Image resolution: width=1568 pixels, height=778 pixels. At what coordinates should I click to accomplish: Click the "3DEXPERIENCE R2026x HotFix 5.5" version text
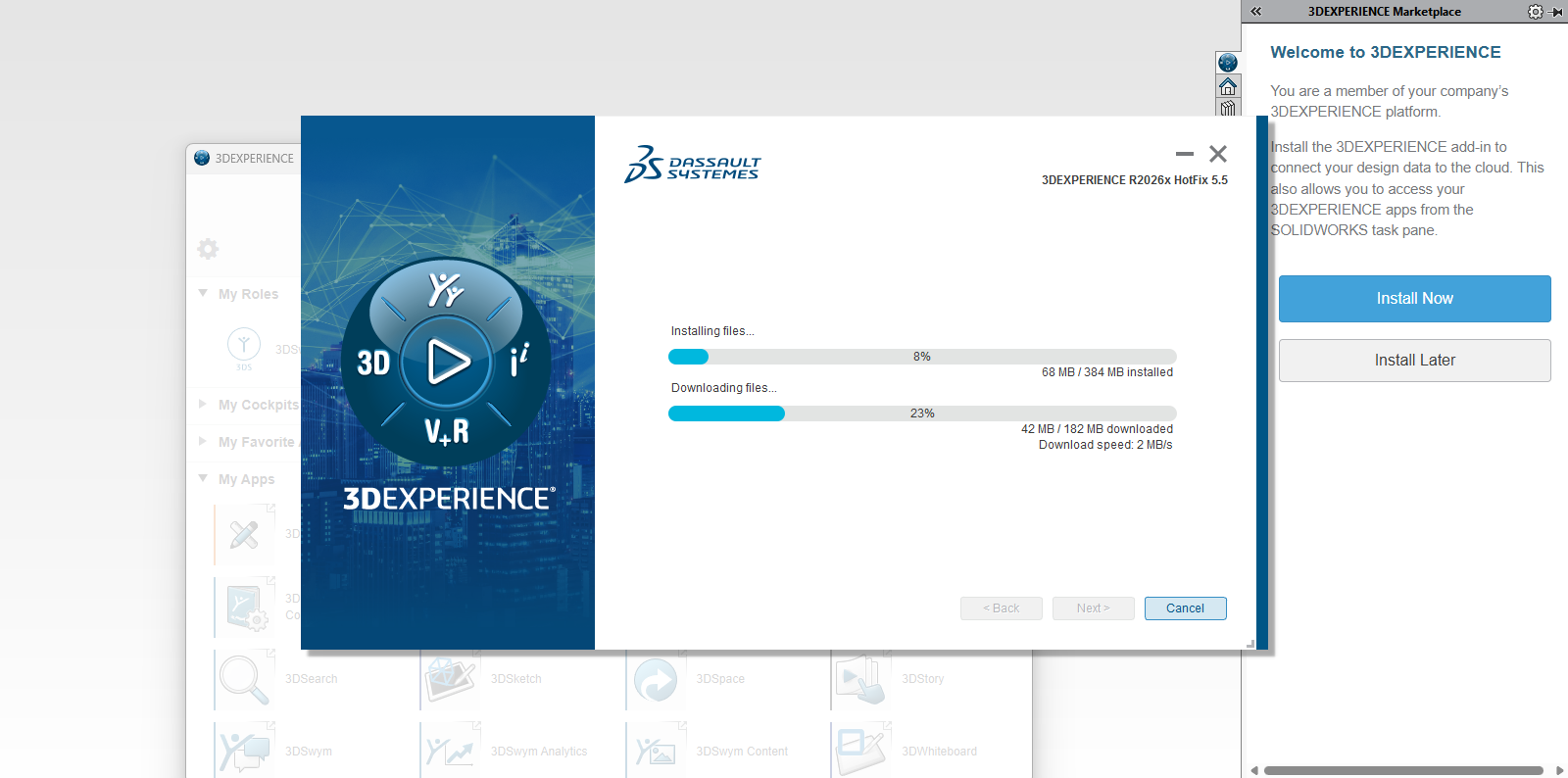(x=1135, y=180)
